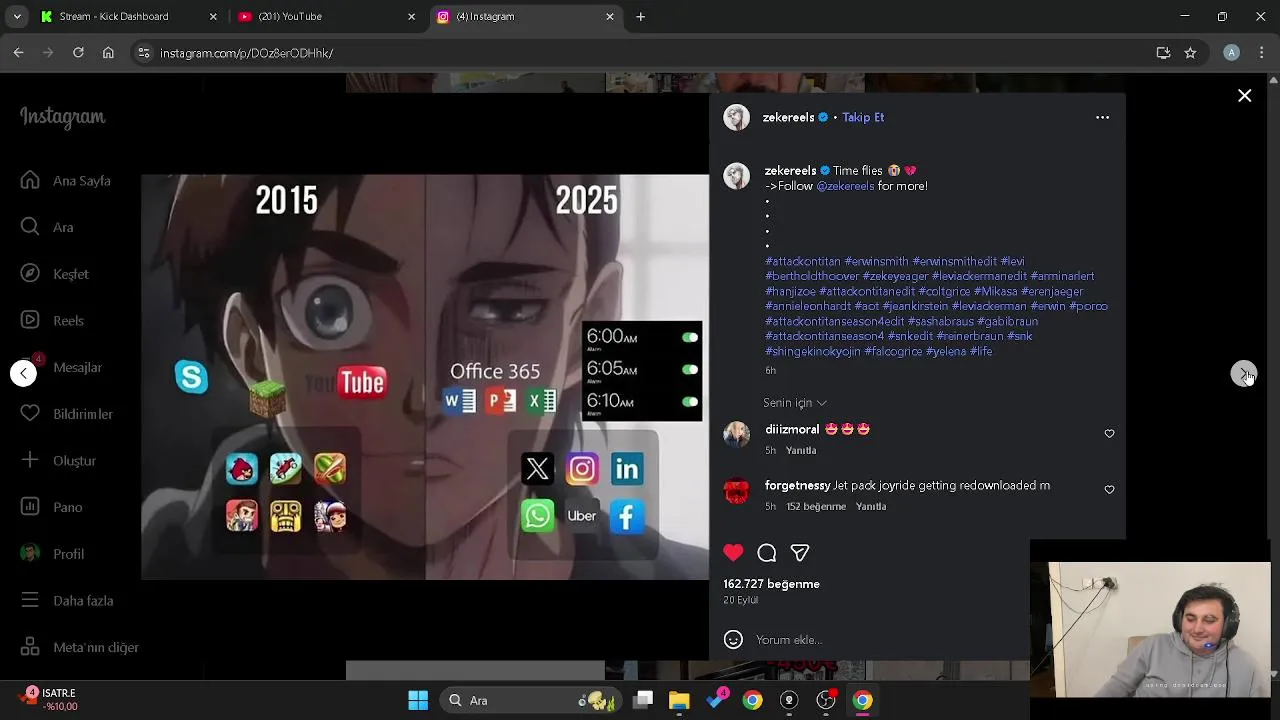Click @zekereels mention in caption
Screen dimensions: 1280x720
click(x=845, y=186)
